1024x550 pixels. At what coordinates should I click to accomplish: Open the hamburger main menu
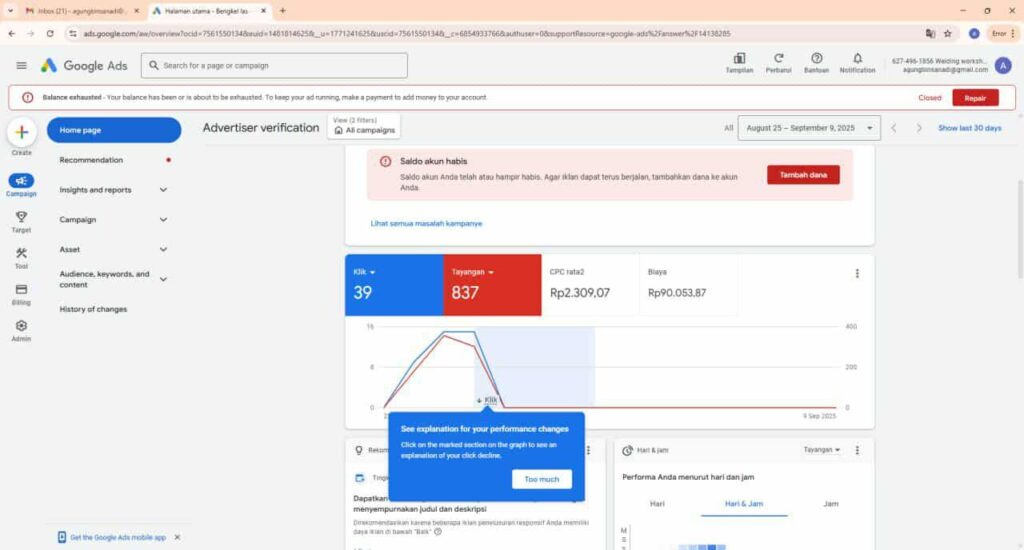click(x=21, y=65)
